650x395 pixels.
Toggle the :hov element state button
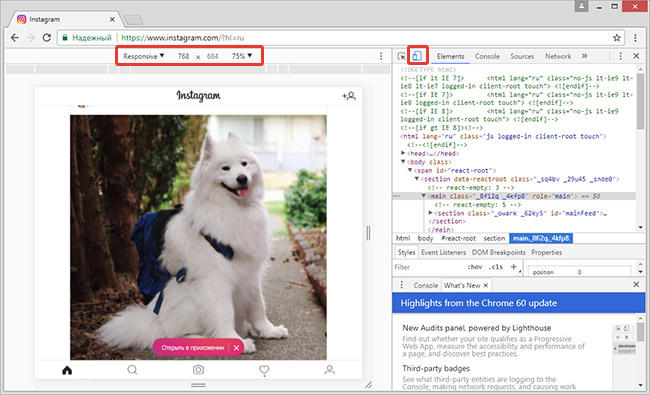[x=475, y=267]
